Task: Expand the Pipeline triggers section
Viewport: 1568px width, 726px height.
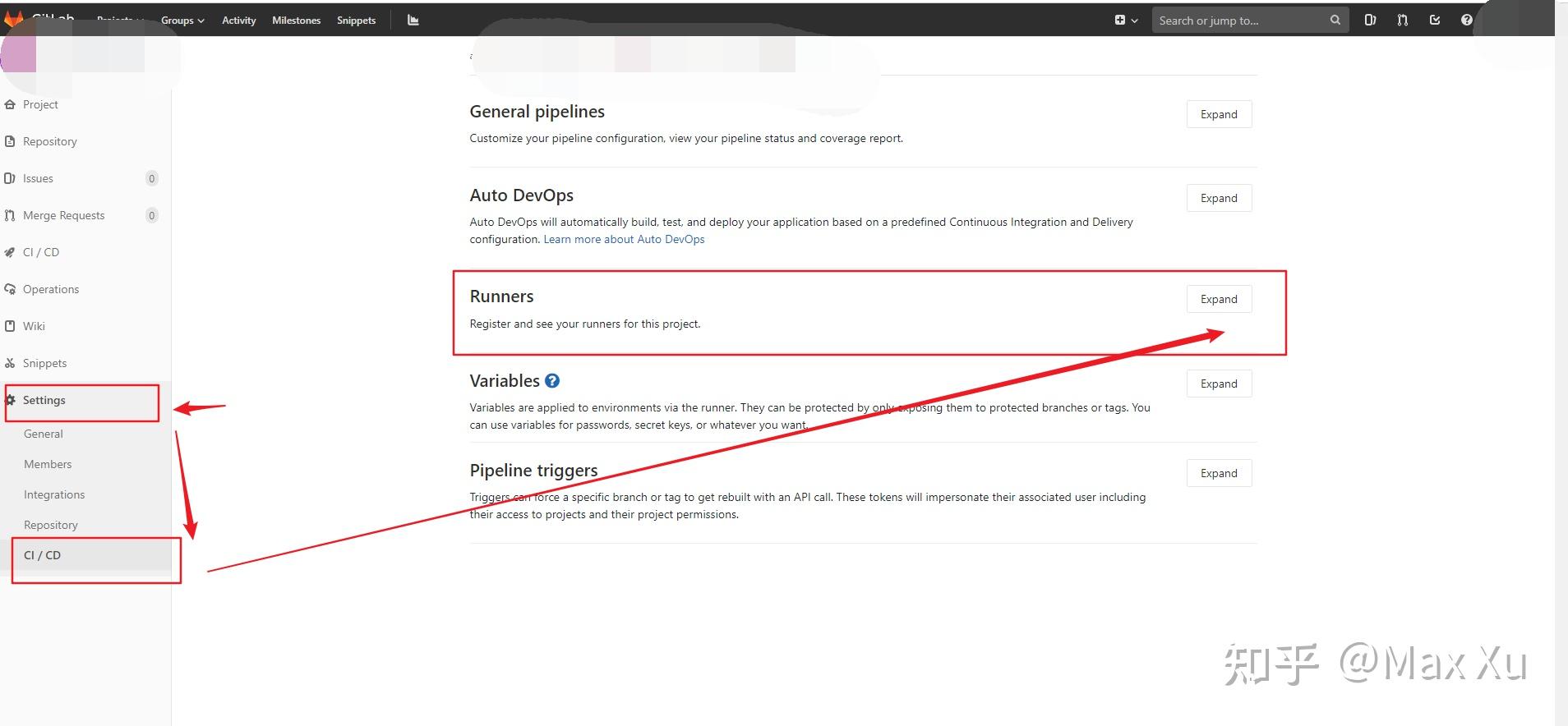Action: pos(1219,473)
